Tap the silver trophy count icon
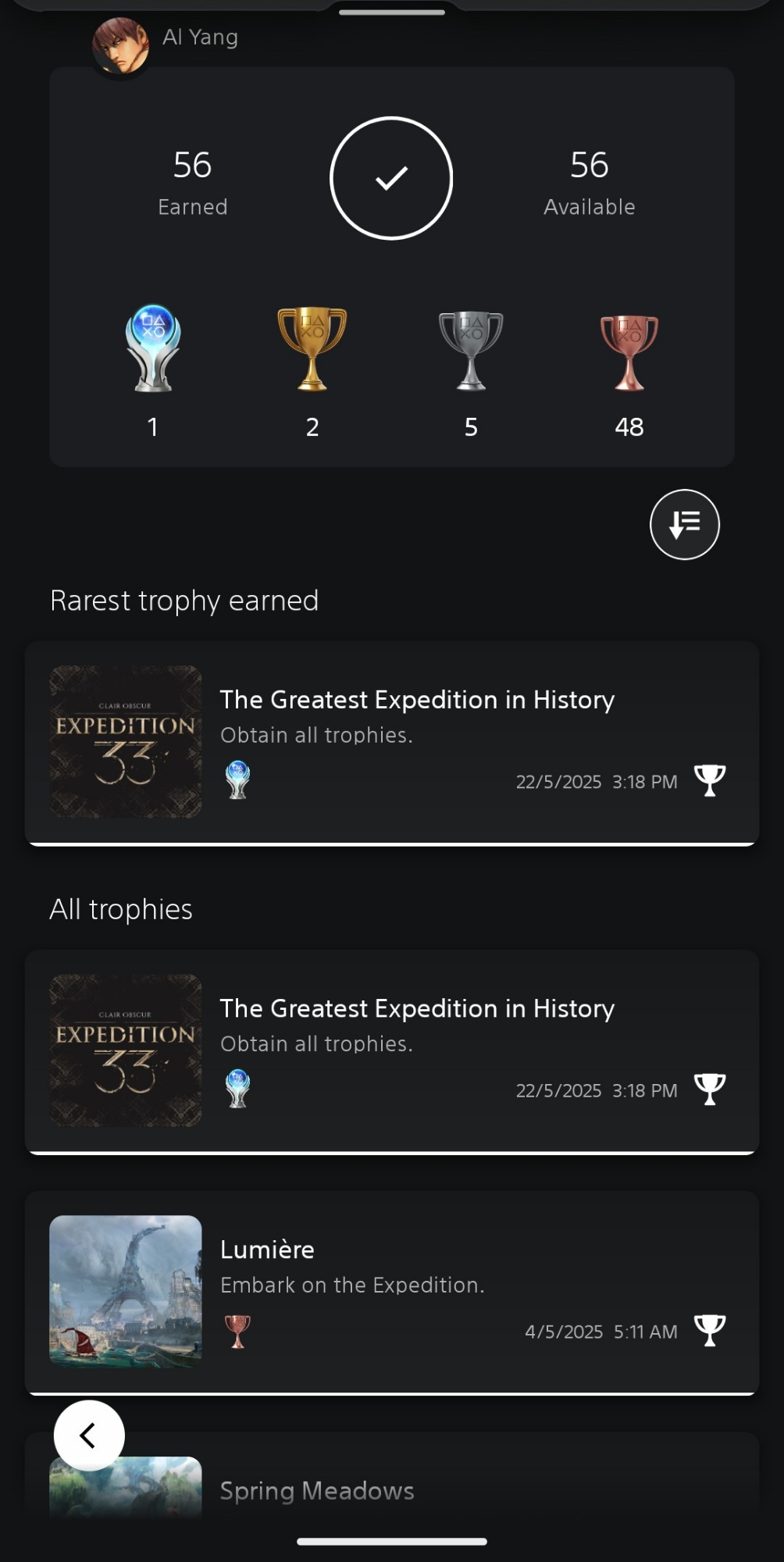This screenshot has height=1562, width=784. (471, 350)
